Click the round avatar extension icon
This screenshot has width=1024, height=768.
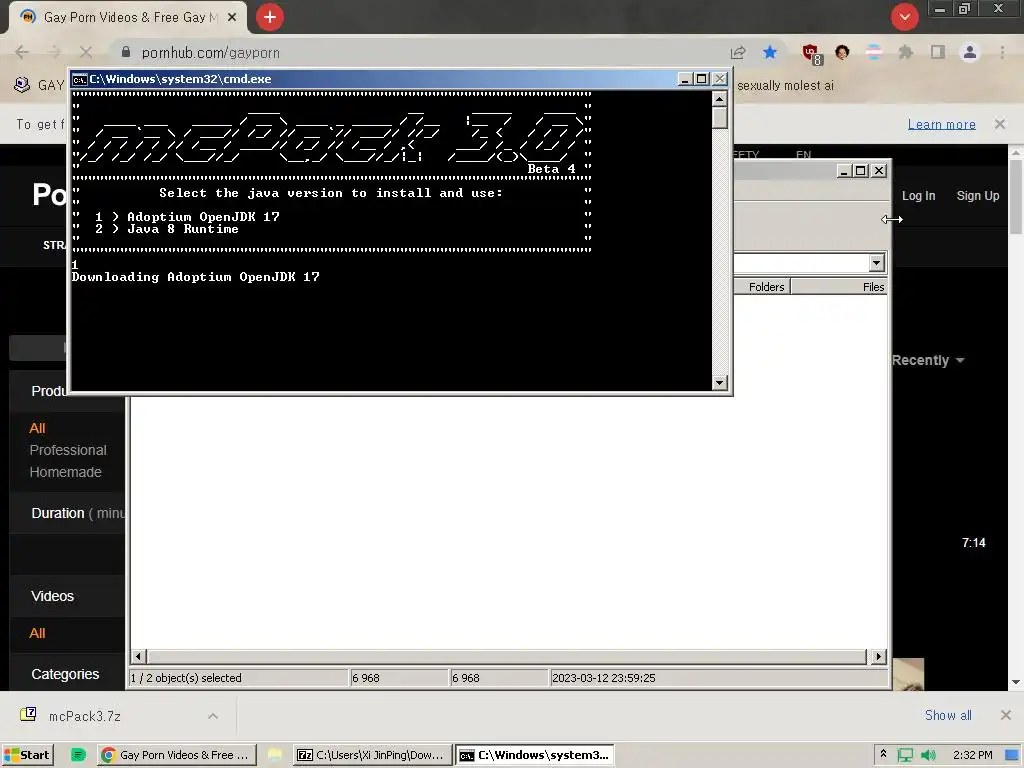pyautogui.click(x=842, y=52)
